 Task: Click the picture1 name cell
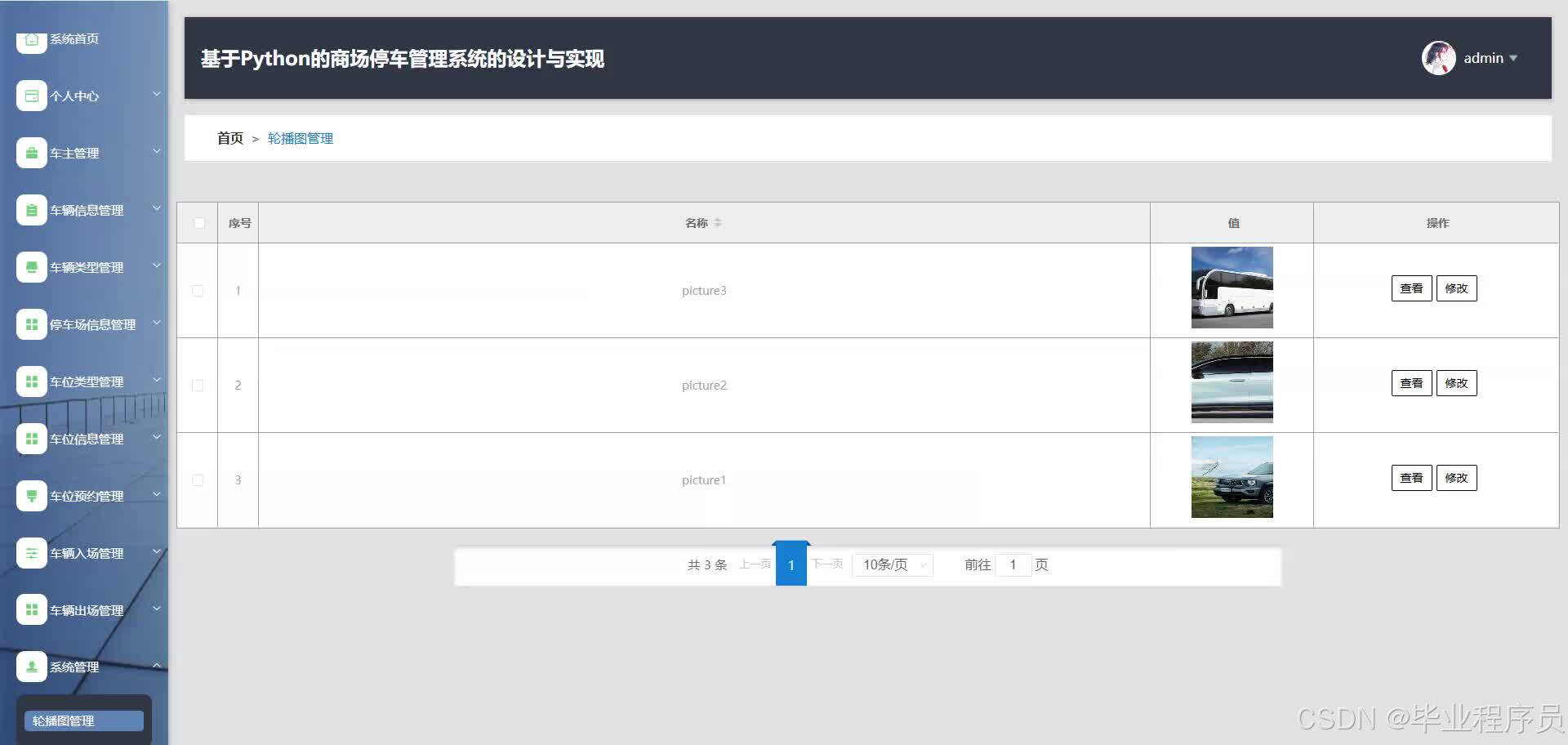tap(704, 480)
